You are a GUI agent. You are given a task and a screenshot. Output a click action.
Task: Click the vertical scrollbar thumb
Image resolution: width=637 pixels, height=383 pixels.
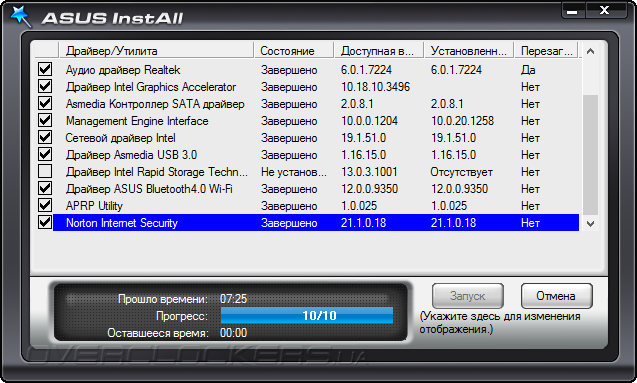click(590, 155)
